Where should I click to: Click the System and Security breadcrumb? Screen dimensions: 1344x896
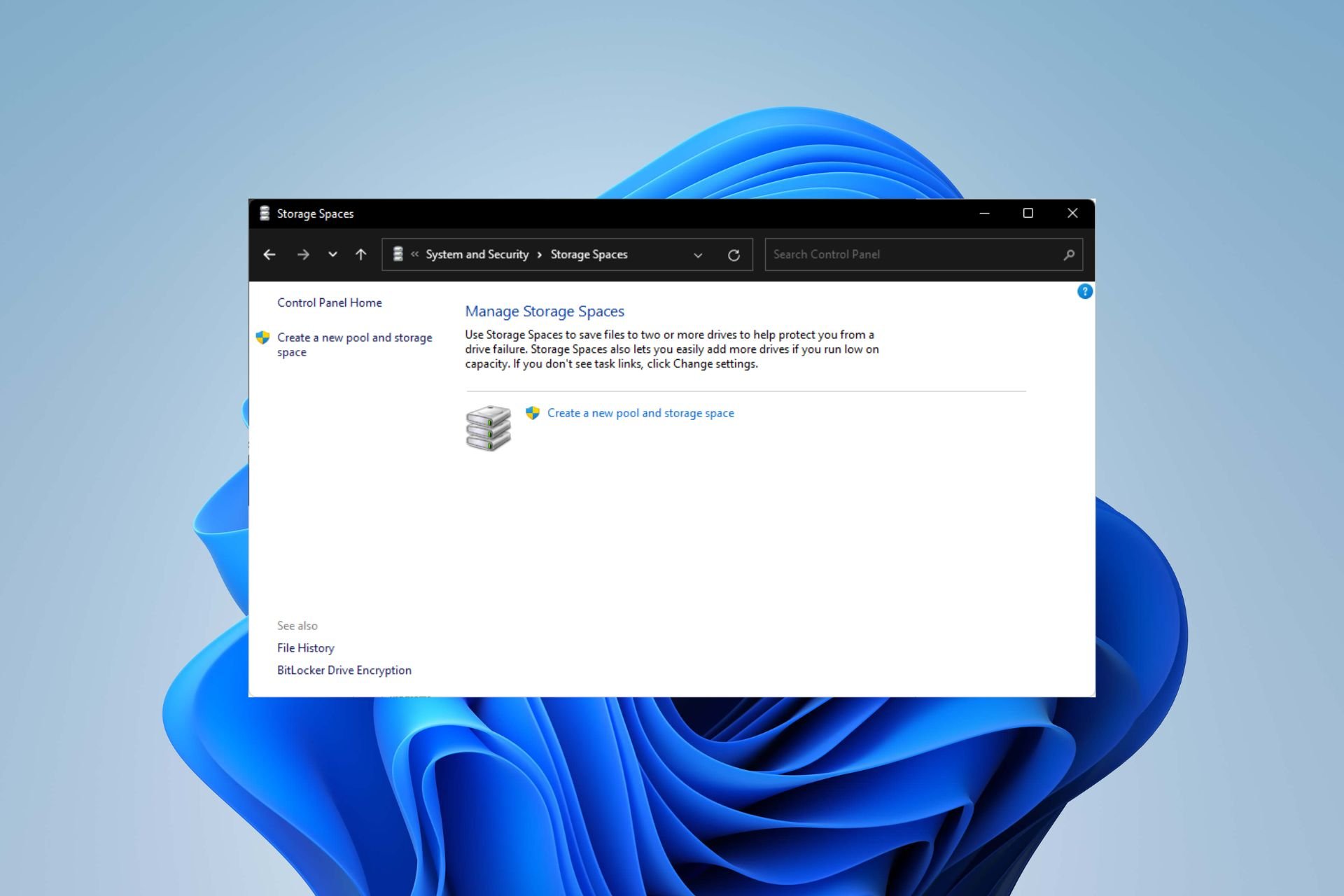click(477, 254)
